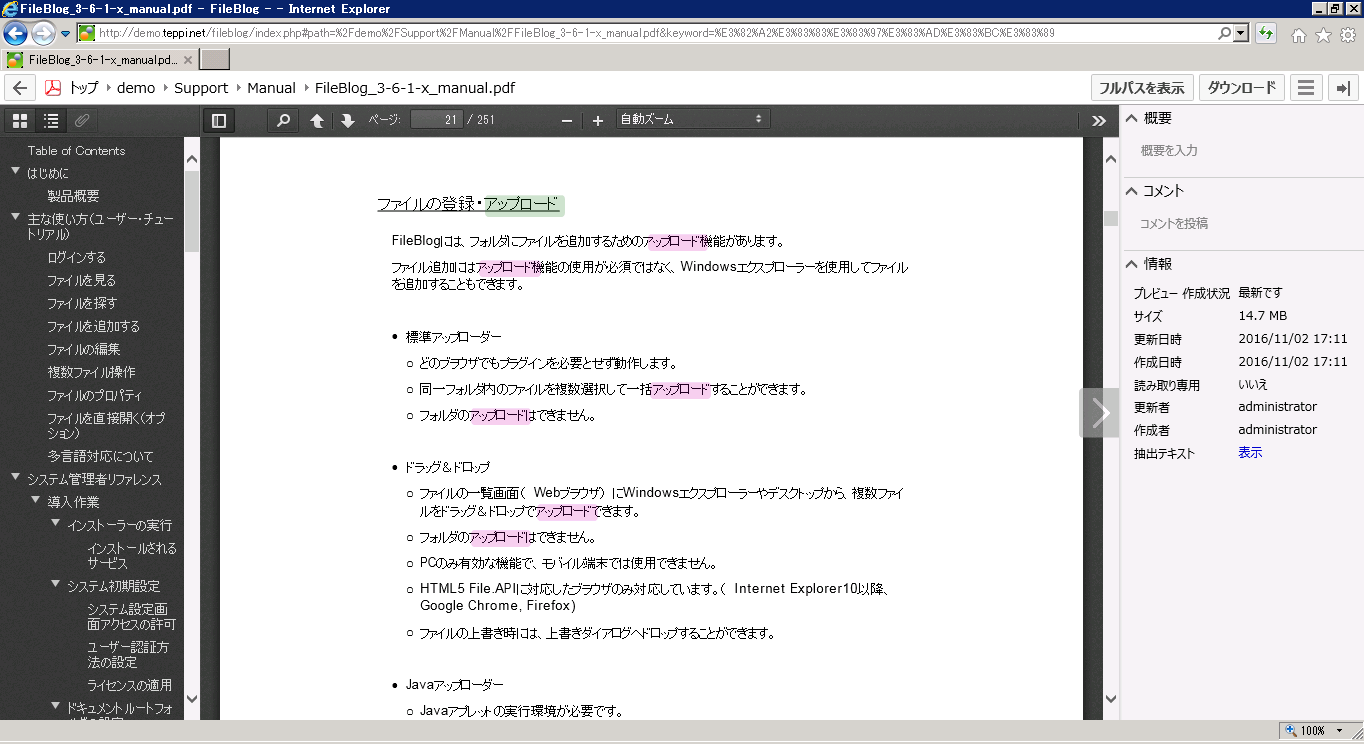Click the ダウンロード button

(x=1242, y=88)
